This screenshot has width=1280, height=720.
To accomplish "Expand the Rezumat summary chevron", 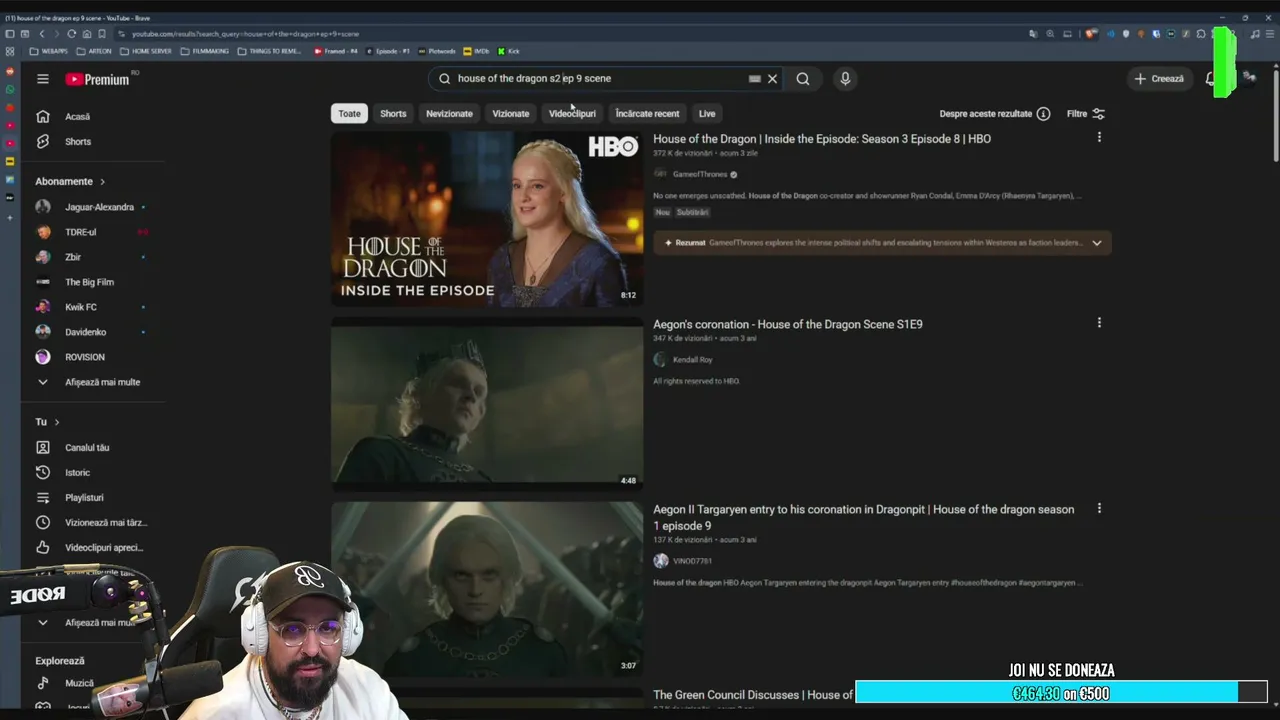I will coord(1097,243).
